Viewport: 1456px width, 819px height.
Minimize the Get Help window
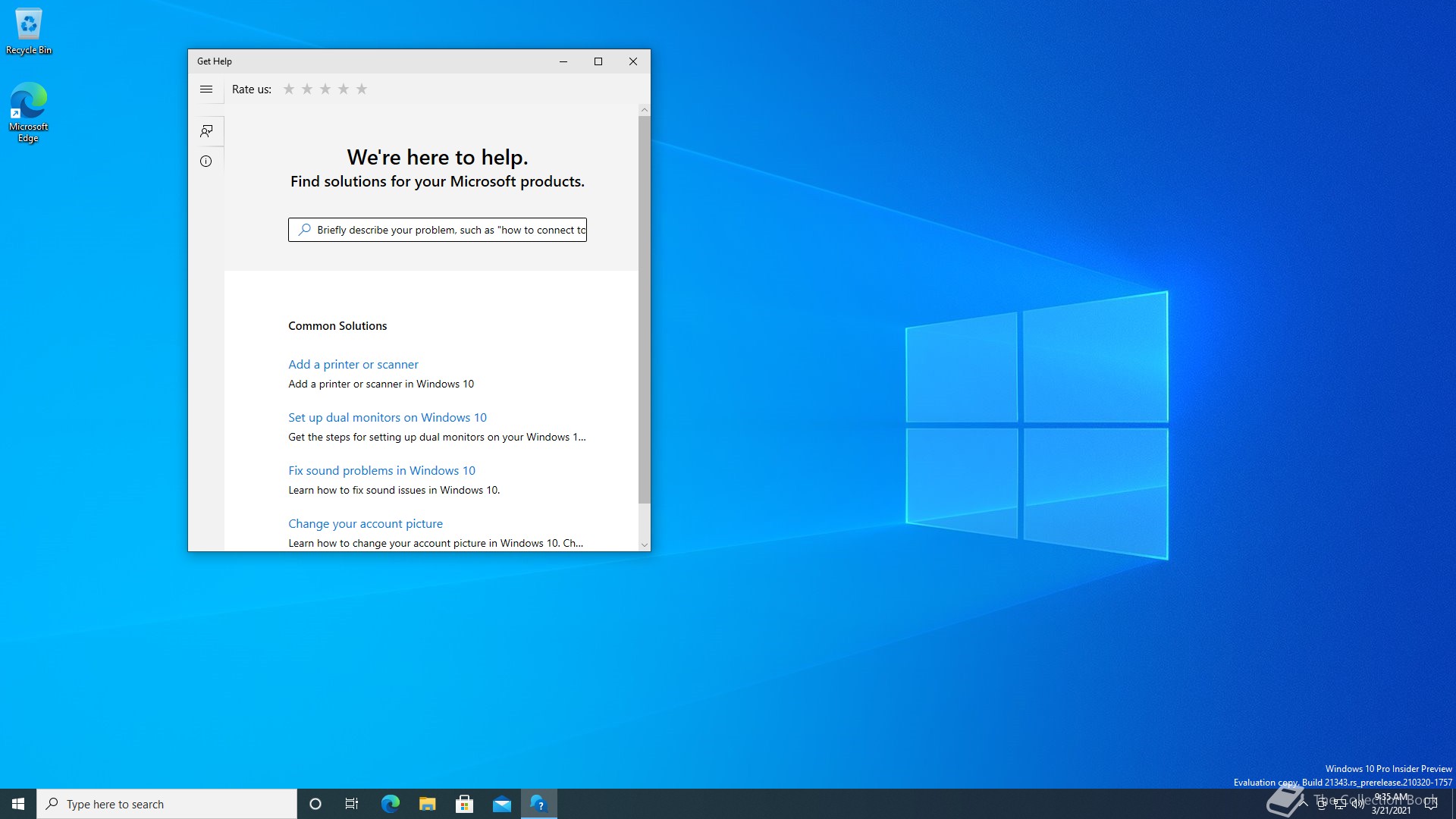point(563,61)
